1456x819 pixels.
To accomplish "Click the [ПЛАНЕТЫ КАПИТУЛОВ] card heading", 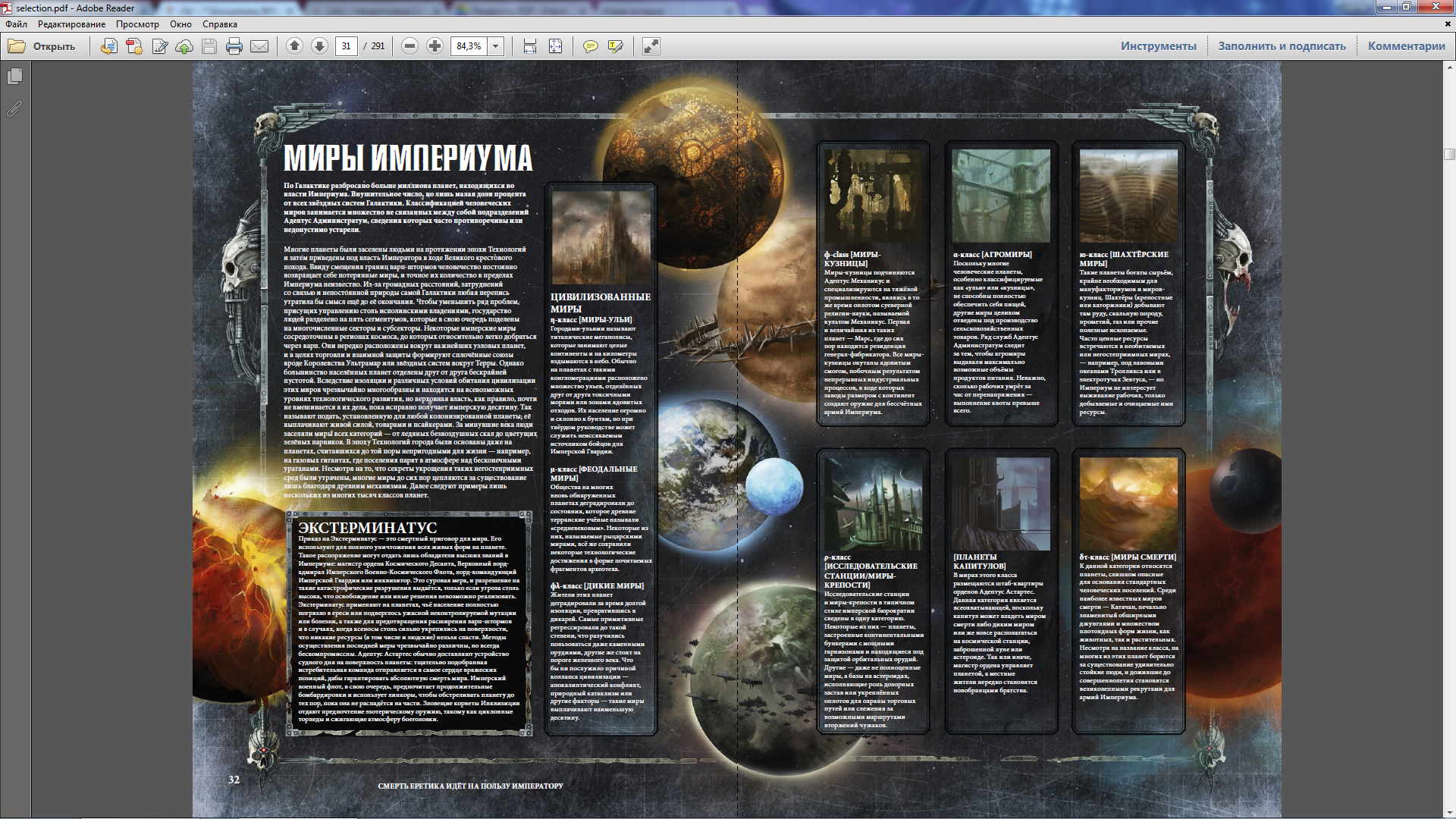I will point(979,561).
